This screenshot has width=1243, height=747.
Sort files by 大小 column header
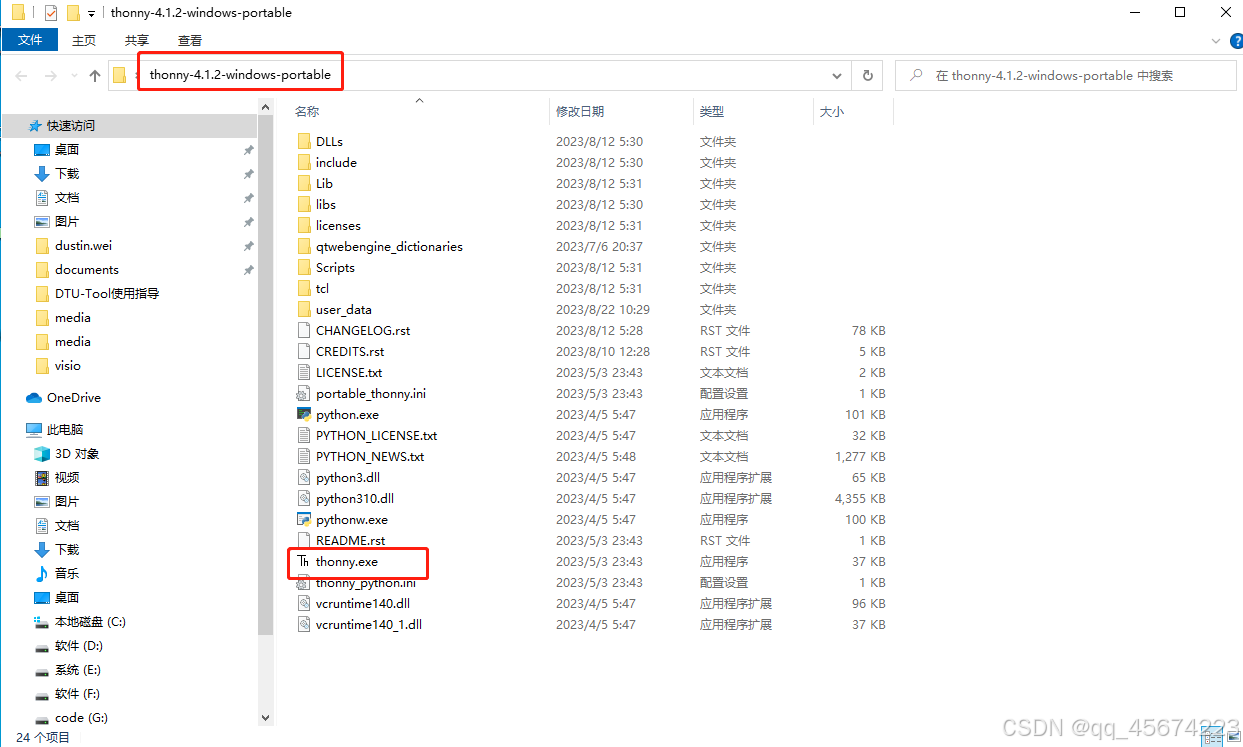832,111
